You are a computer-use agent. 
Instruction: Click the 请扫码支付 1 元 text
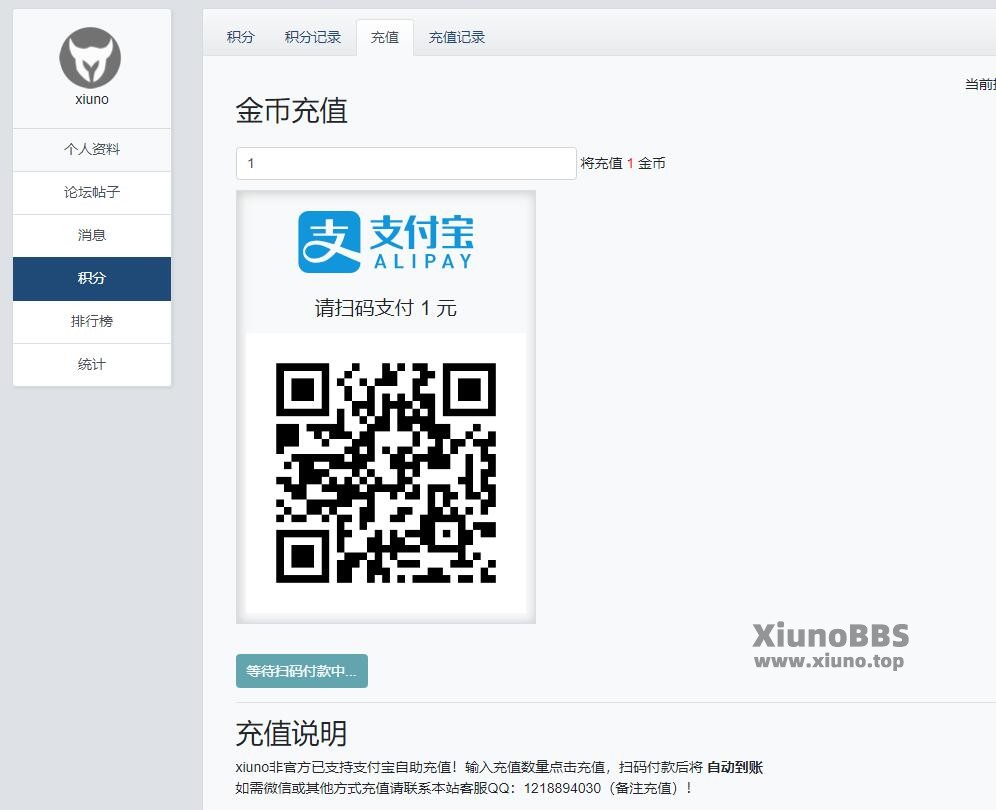[386, 308]
